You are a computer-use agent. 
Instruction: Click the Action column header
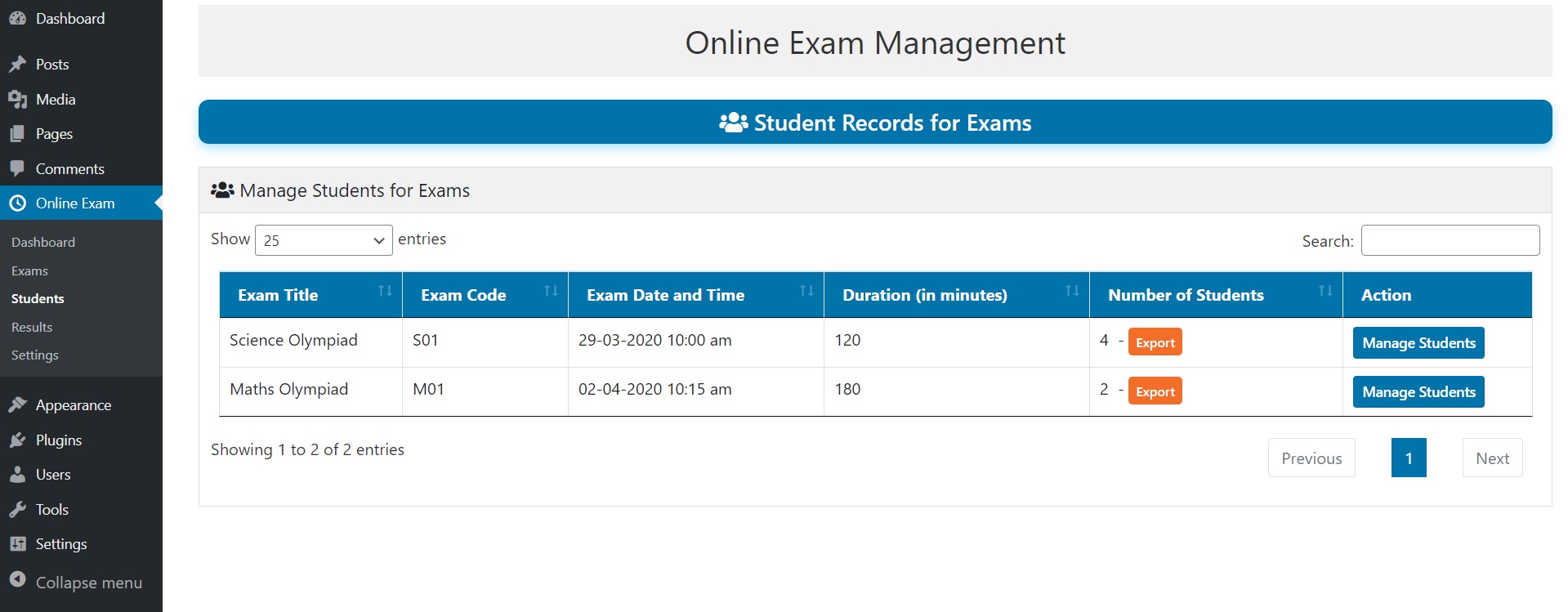(x=1436, y=295)
